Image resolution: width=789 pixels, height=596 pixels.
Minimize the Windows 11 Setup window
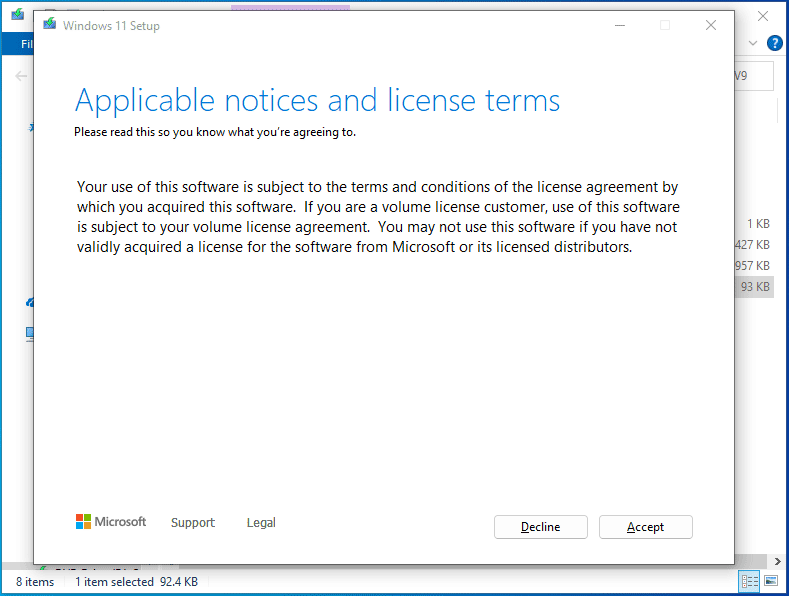[x=620, y=25]
